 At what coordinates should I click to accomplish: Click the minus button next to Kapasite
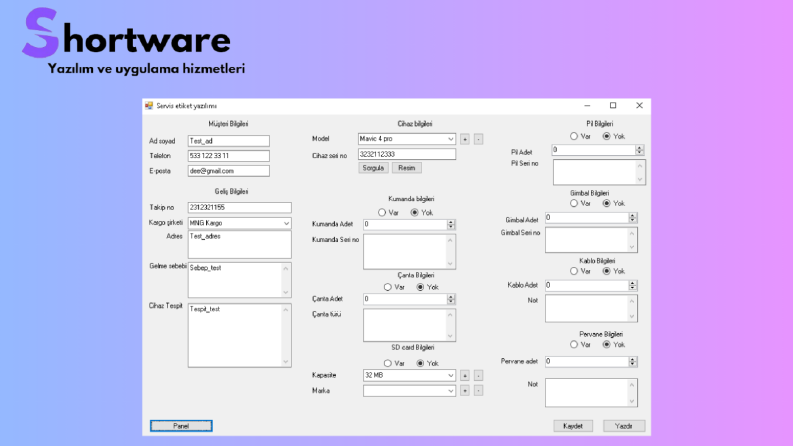tap(478, 375)
